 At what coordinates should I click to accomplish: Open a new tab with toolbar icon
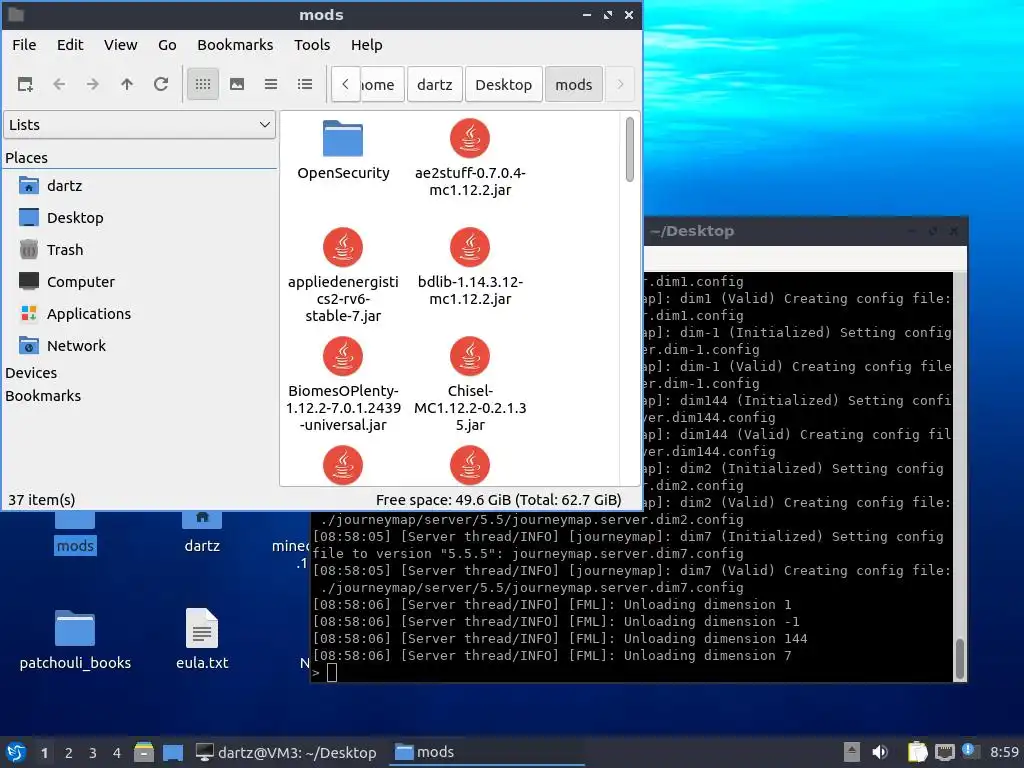point(25,84)
